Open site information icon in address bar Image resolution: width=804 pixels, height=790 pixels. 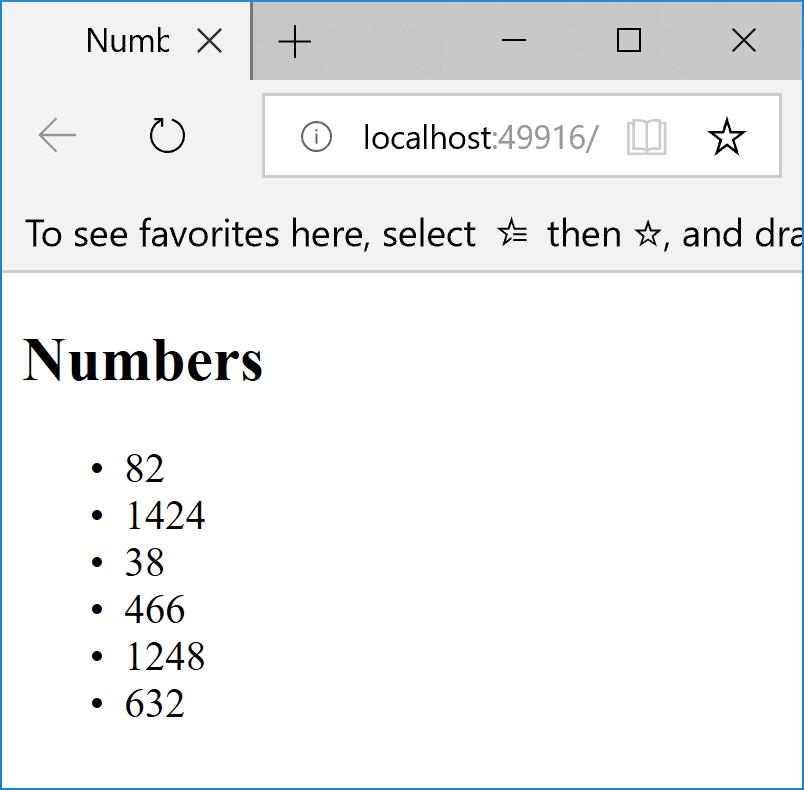click(316, 137)
